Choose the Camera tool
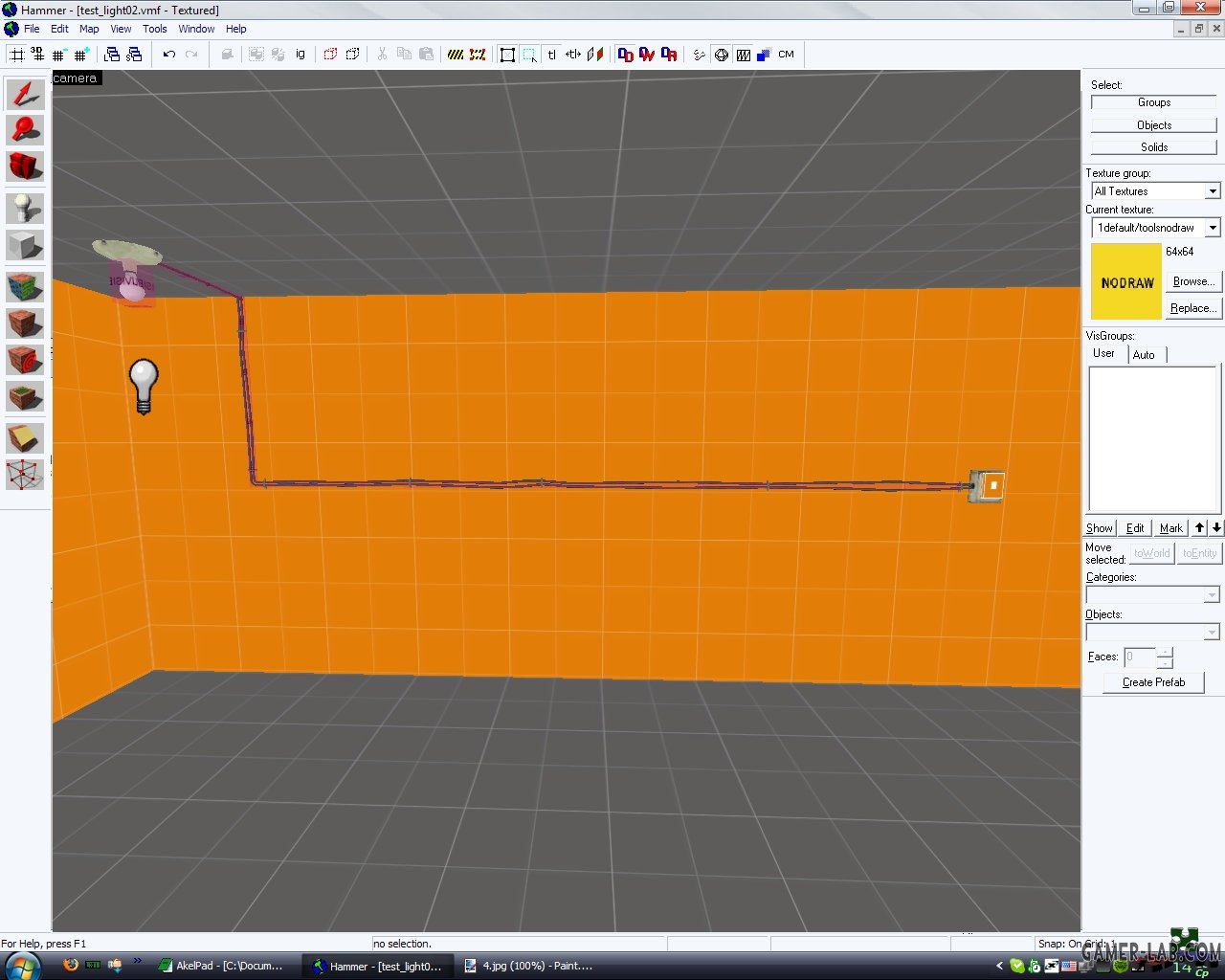This screenshot has height=980, width=1225. [x=25, y=167]
